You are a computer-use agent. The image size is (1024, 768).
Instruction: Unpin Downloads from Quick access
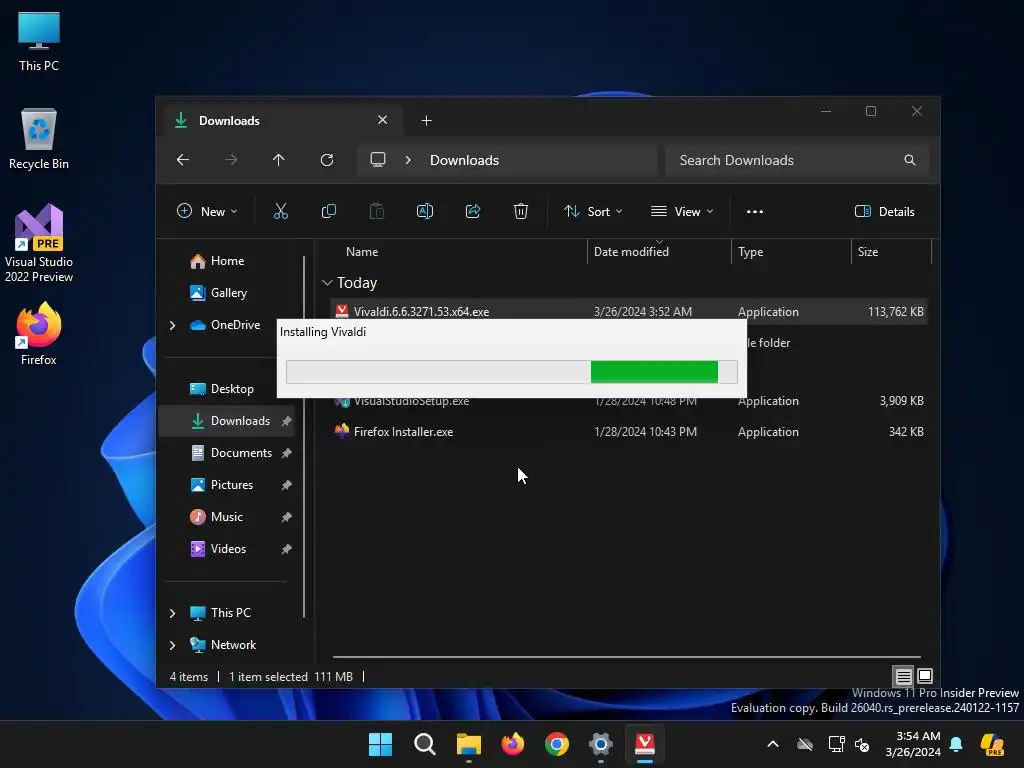(286, 421)
